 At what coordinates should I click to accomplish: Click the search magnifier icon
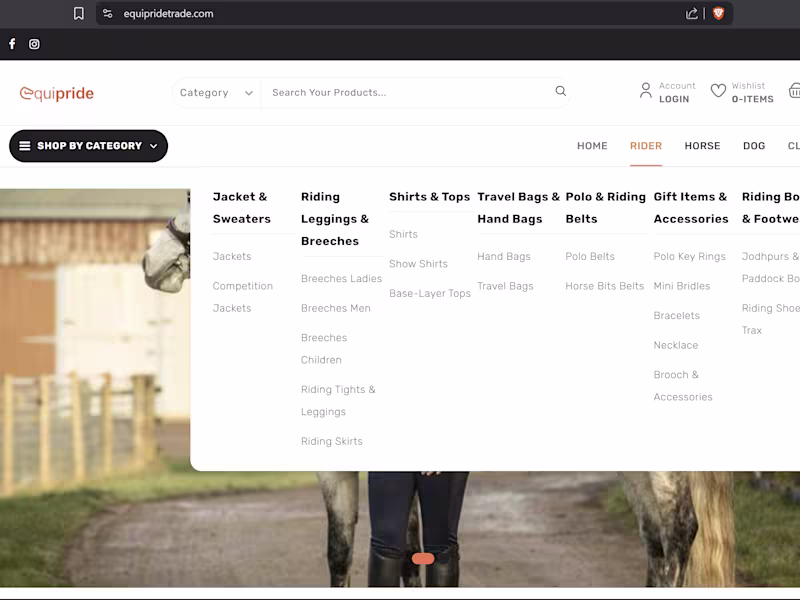coord(561,91)
